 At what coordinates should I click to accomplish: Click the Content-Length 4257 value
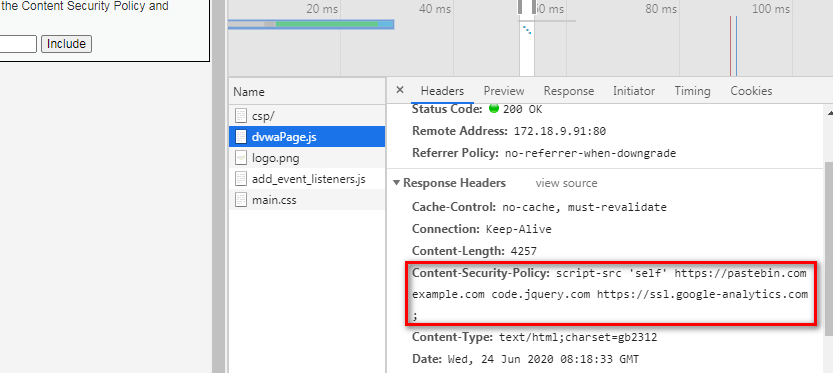point(523,251)
